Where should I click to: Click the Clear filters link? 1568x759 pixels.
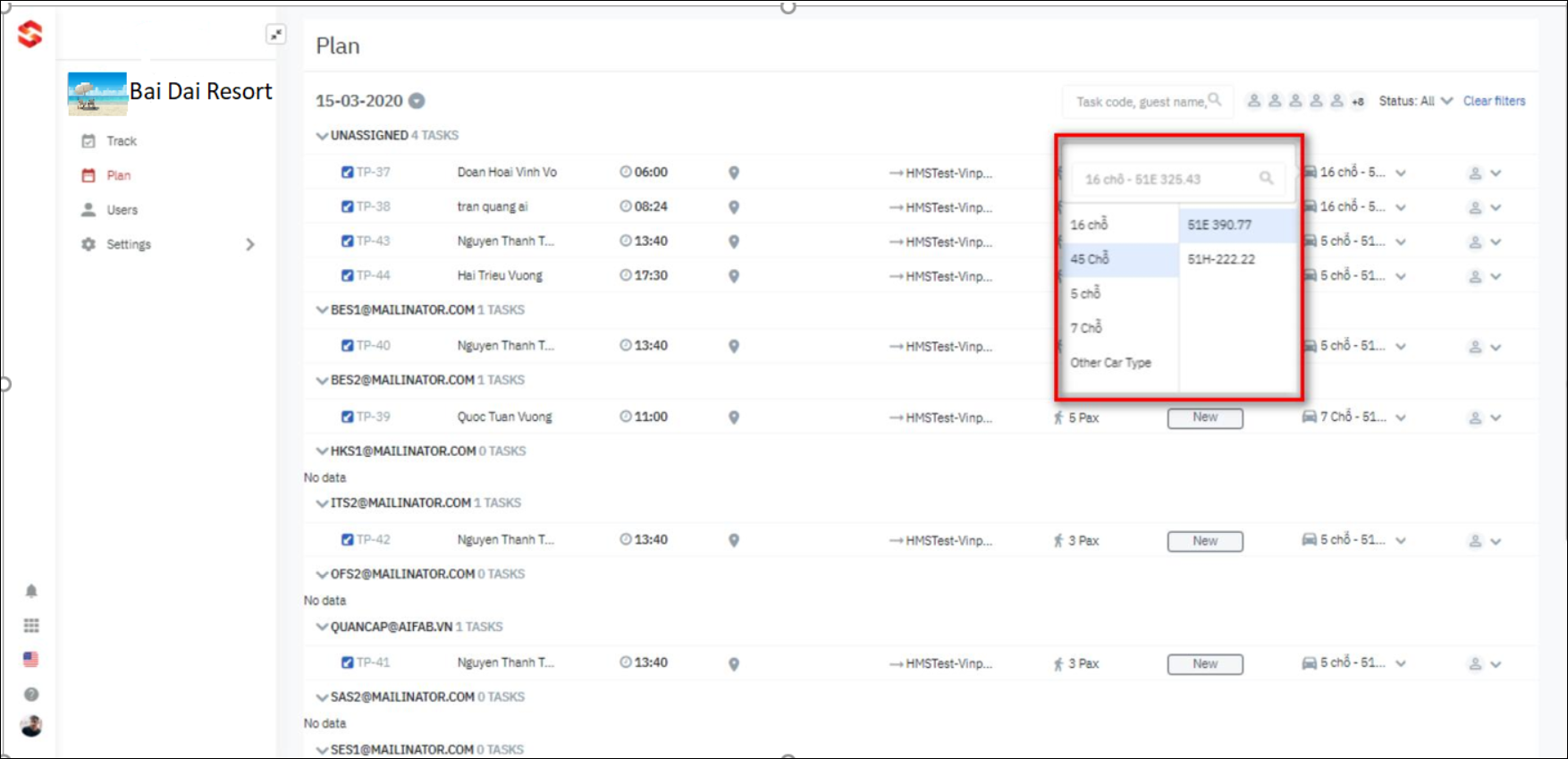[x=1494, y=101]
